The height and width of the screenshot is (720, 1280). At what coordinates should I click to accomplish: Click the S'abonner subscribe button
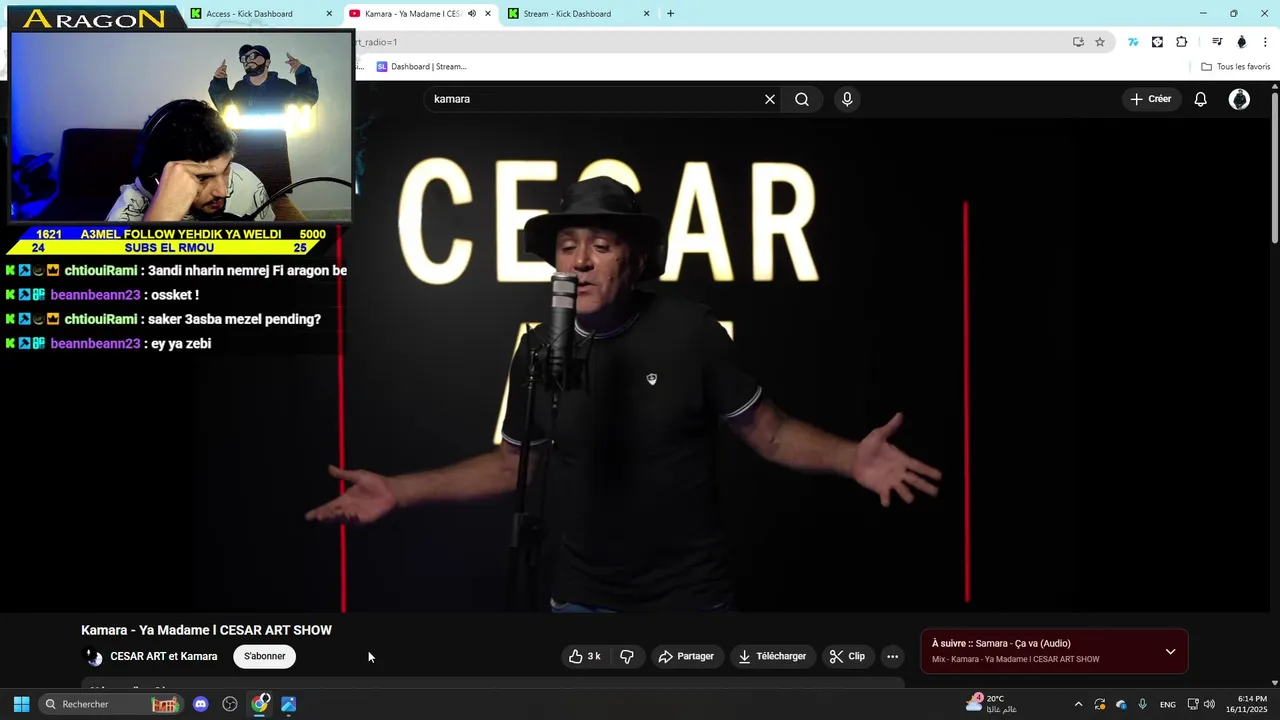265,656
